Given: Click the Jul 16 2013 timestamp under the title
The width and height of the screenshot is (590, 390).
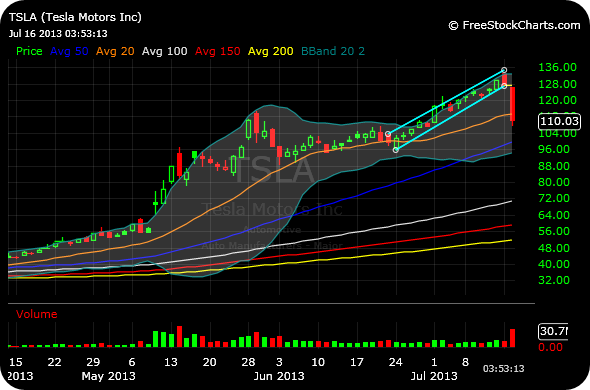Looking at the screenshot, I should pyautogui.click(x=58, y=34).
